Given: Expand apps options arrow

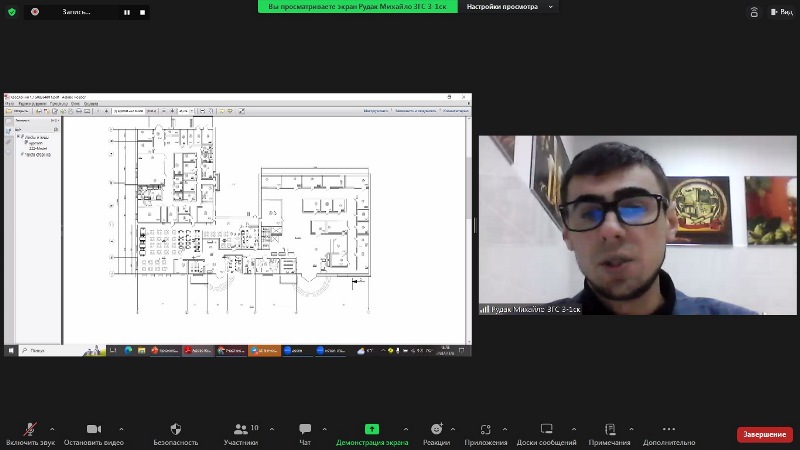Looking at the screenshot, I should 505,429.
